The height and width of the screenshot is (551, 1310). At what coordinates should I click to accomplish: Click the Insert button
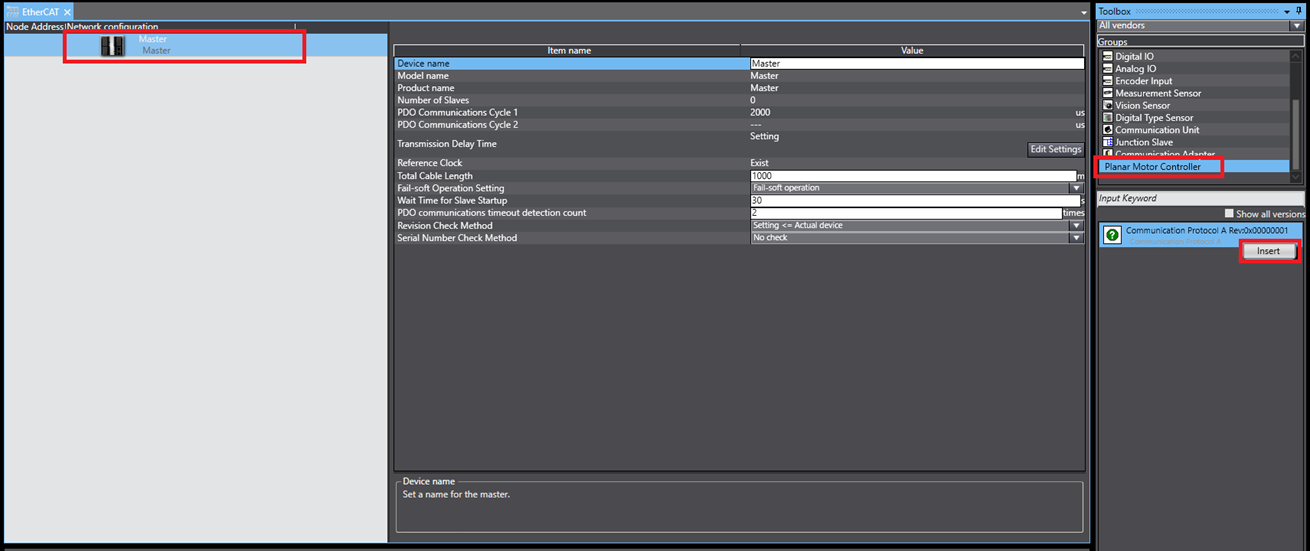point(1268,251)
